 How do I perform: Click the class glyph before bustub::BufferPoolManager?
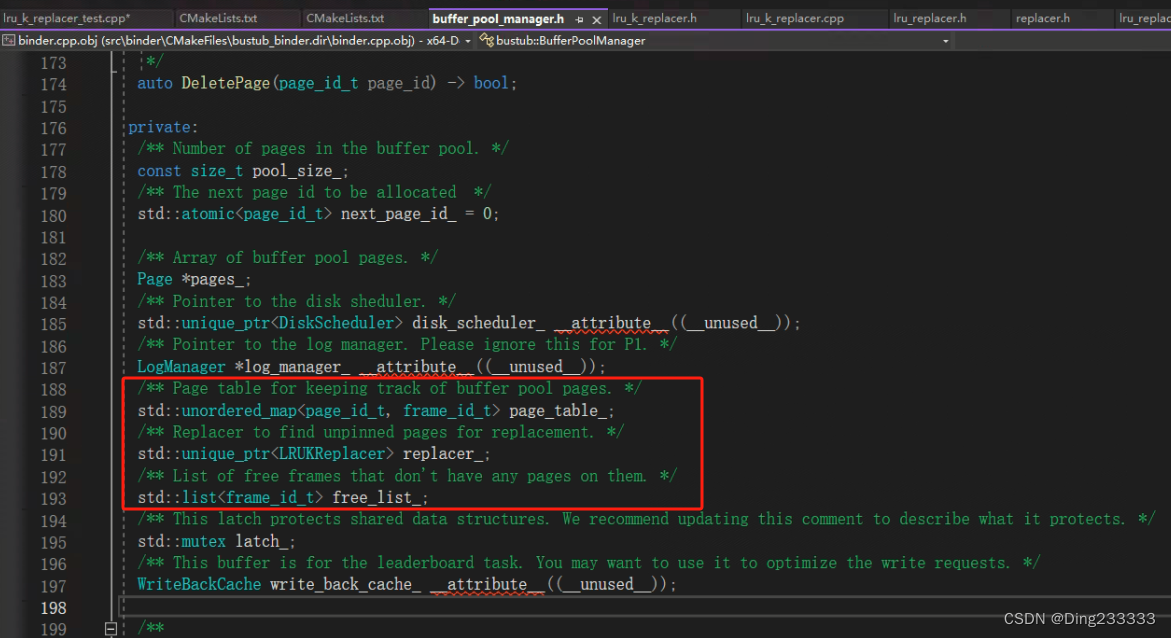489,41
